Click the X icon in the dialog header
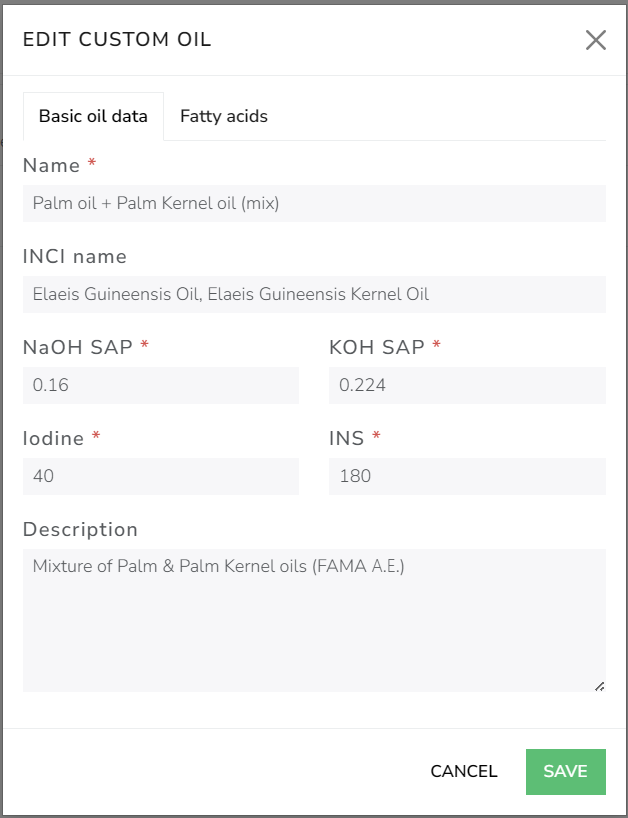Image resolution: width=628 pixels, height=818 pixels. (596, 40)
